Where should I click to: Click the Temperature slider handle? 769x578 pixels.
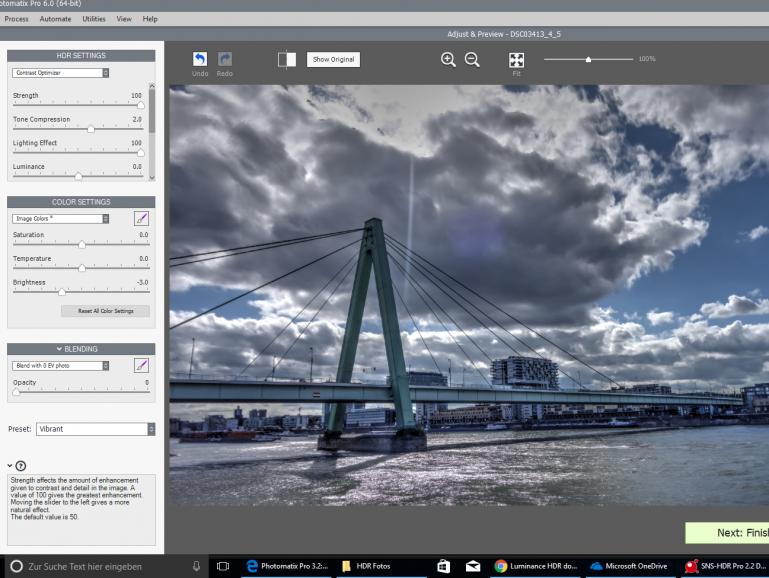pos(82,268)
